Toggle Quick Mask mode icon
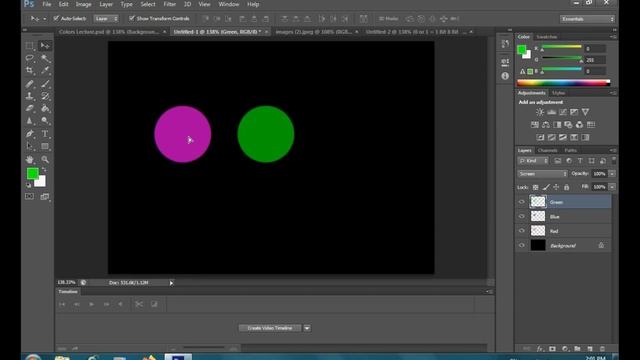Screen dimensions: 640x360 pyautogui.click(x=29, y=197)
